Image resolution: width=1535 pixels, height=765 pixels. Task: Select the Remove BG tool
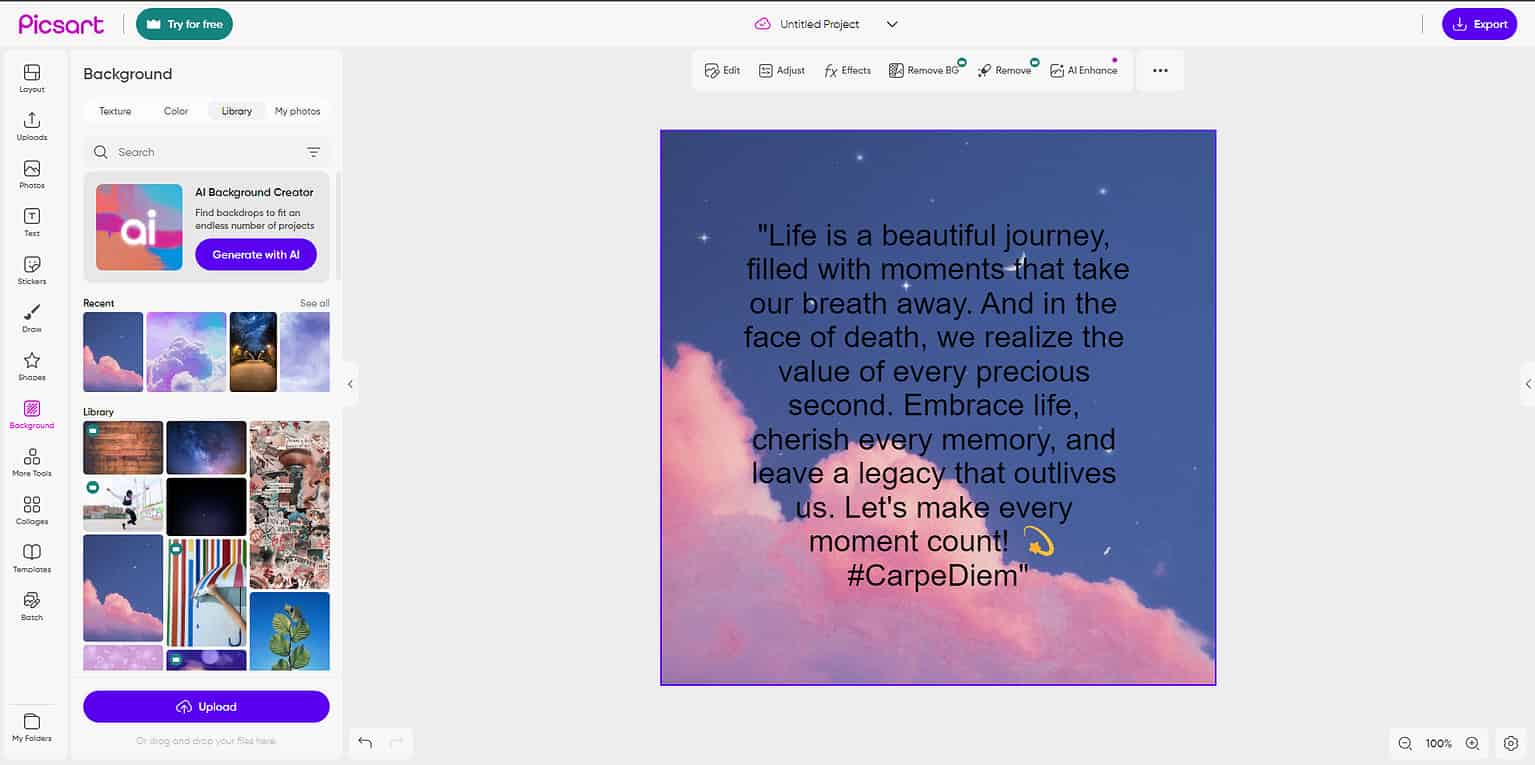(x=921, y=70)
